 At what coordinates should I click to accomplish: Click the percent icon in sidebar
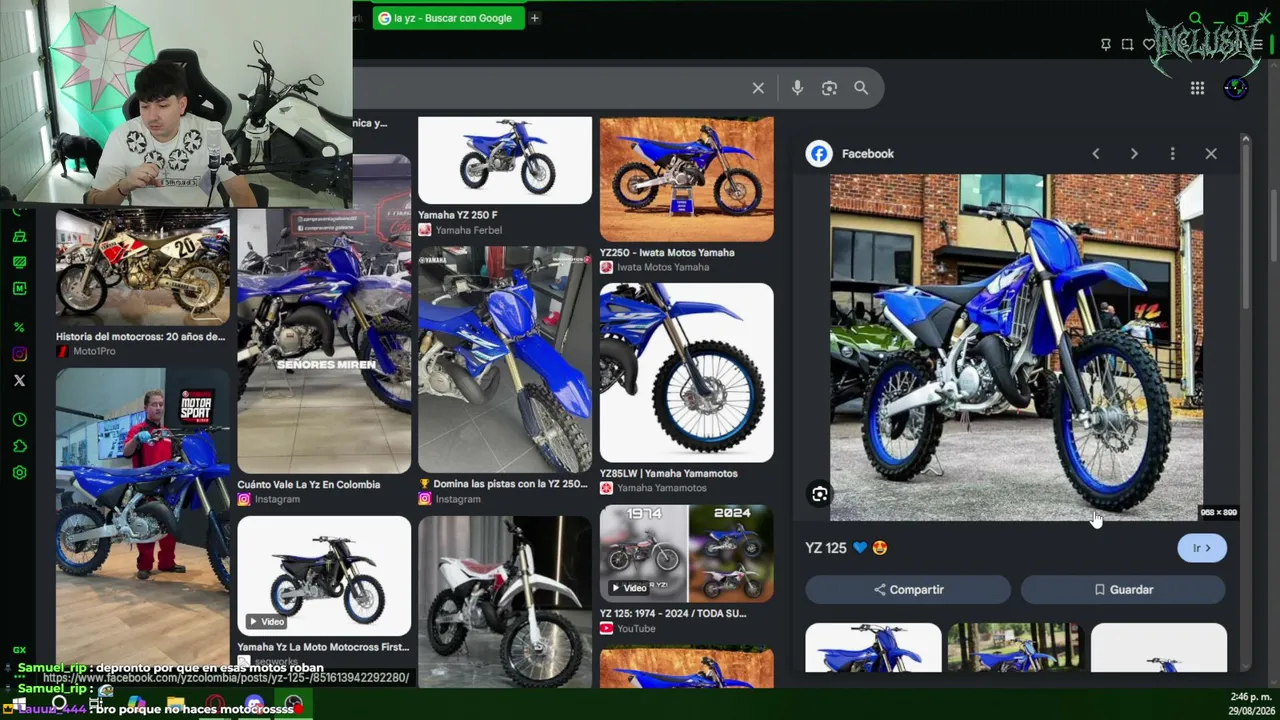click(x=19, y=327)
